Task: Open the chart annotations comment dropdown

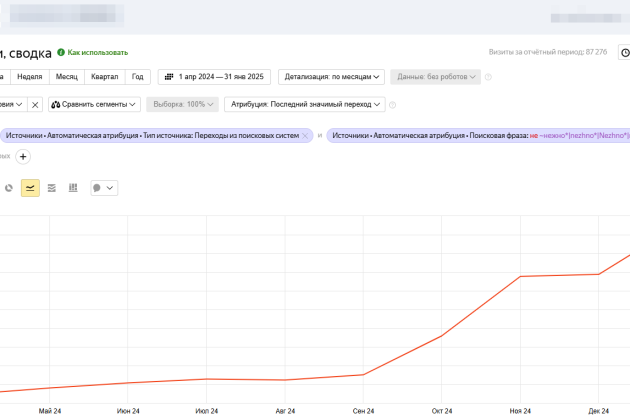Action: pos(103,188)
